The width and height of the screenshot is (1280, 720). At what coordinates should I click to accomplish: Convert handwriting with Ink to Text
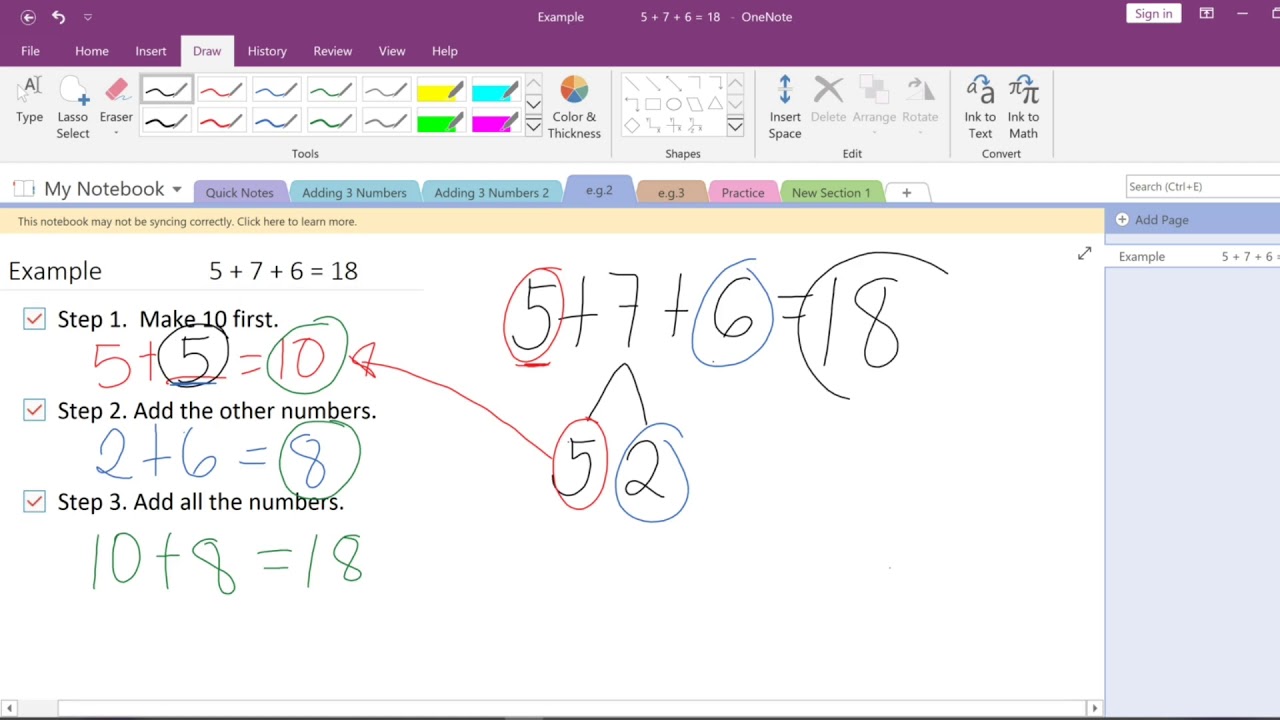point(980,108)
